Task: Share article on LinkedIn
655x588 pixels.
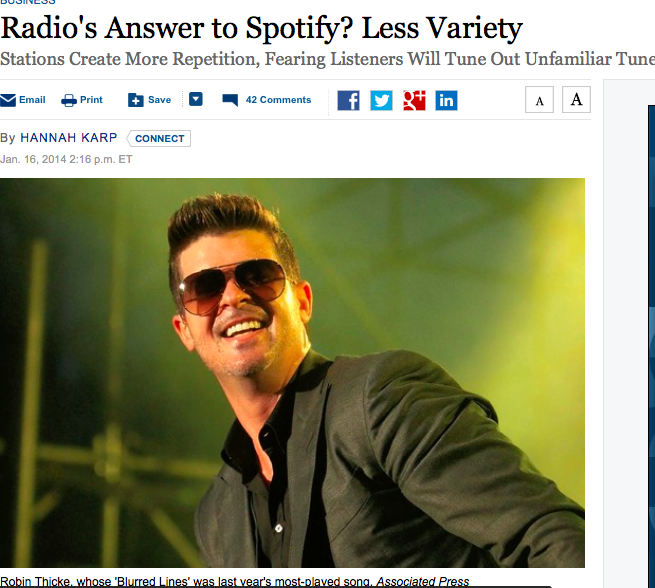Action: click(x=447, y=100)
